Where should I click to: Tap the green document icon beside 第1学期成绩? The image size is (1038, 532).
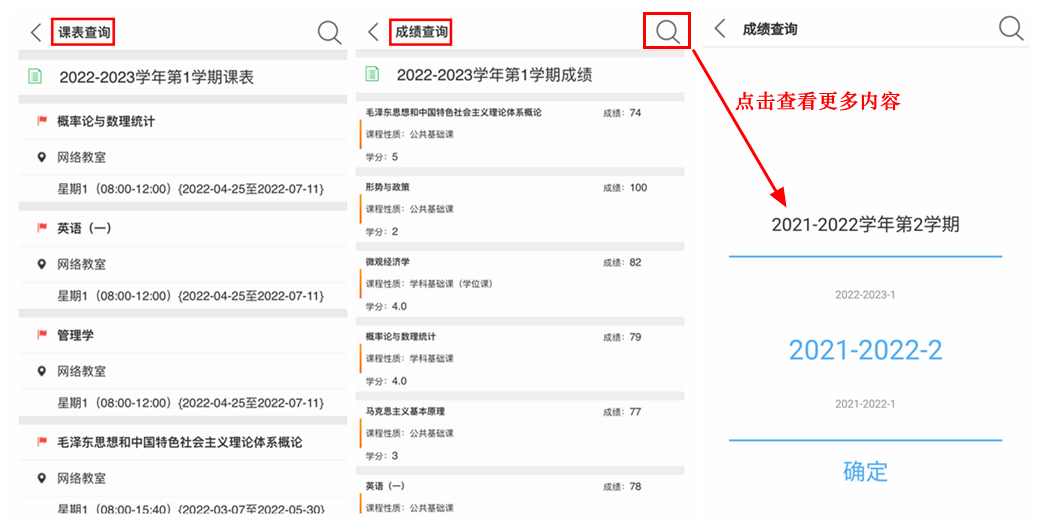pos(373,74)
